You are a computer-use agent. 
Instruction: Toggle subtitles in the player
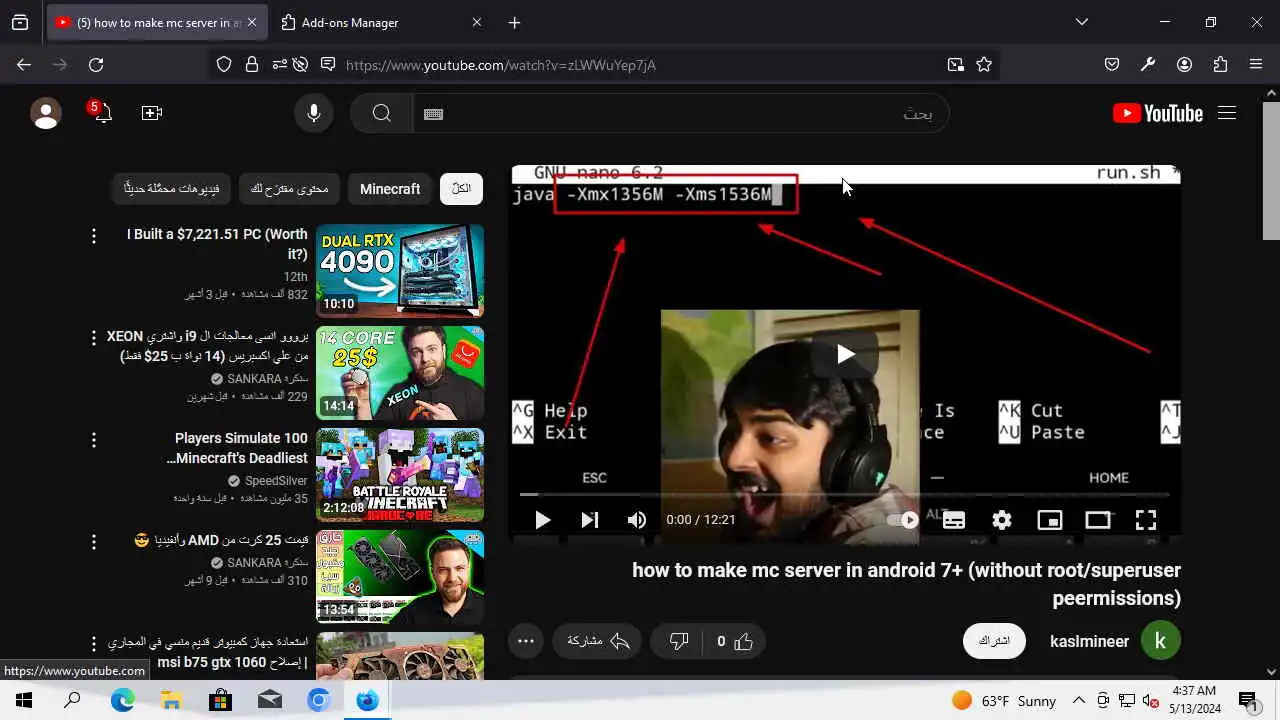pyautogui.click(x=954, y=520)
